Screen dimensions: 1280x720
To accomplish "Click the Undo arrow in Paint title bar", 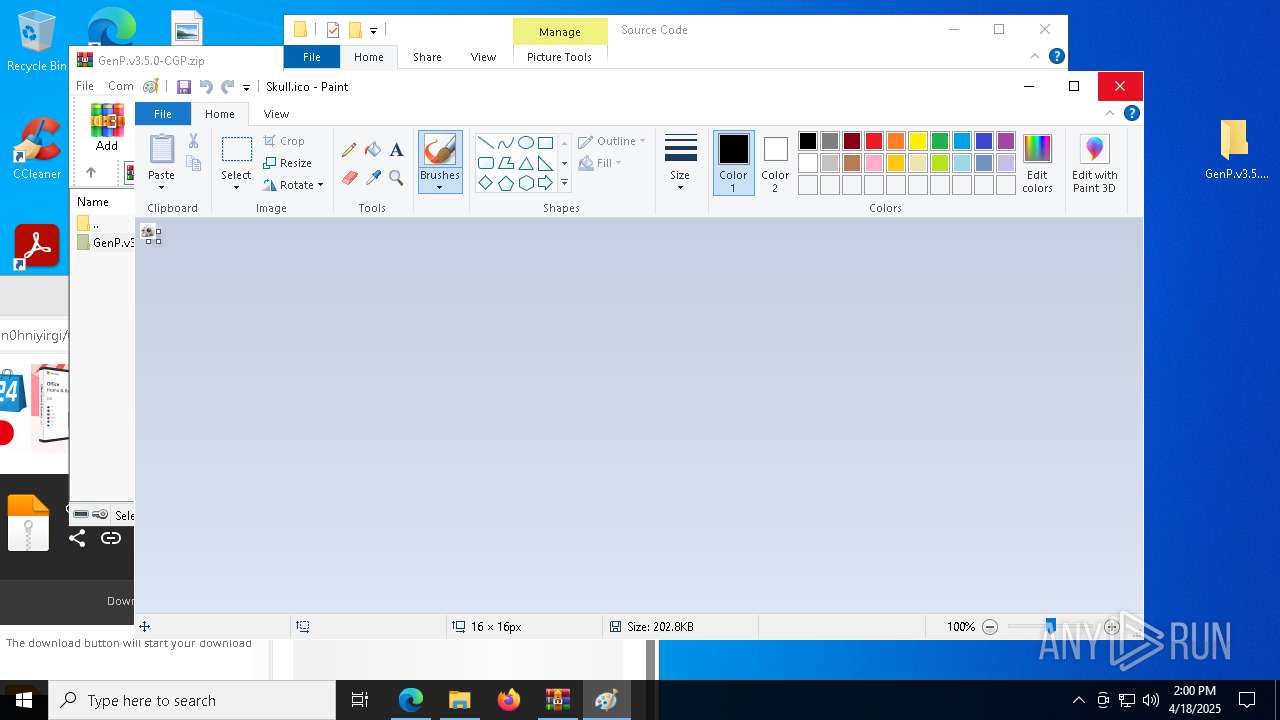I will point(206,87).
